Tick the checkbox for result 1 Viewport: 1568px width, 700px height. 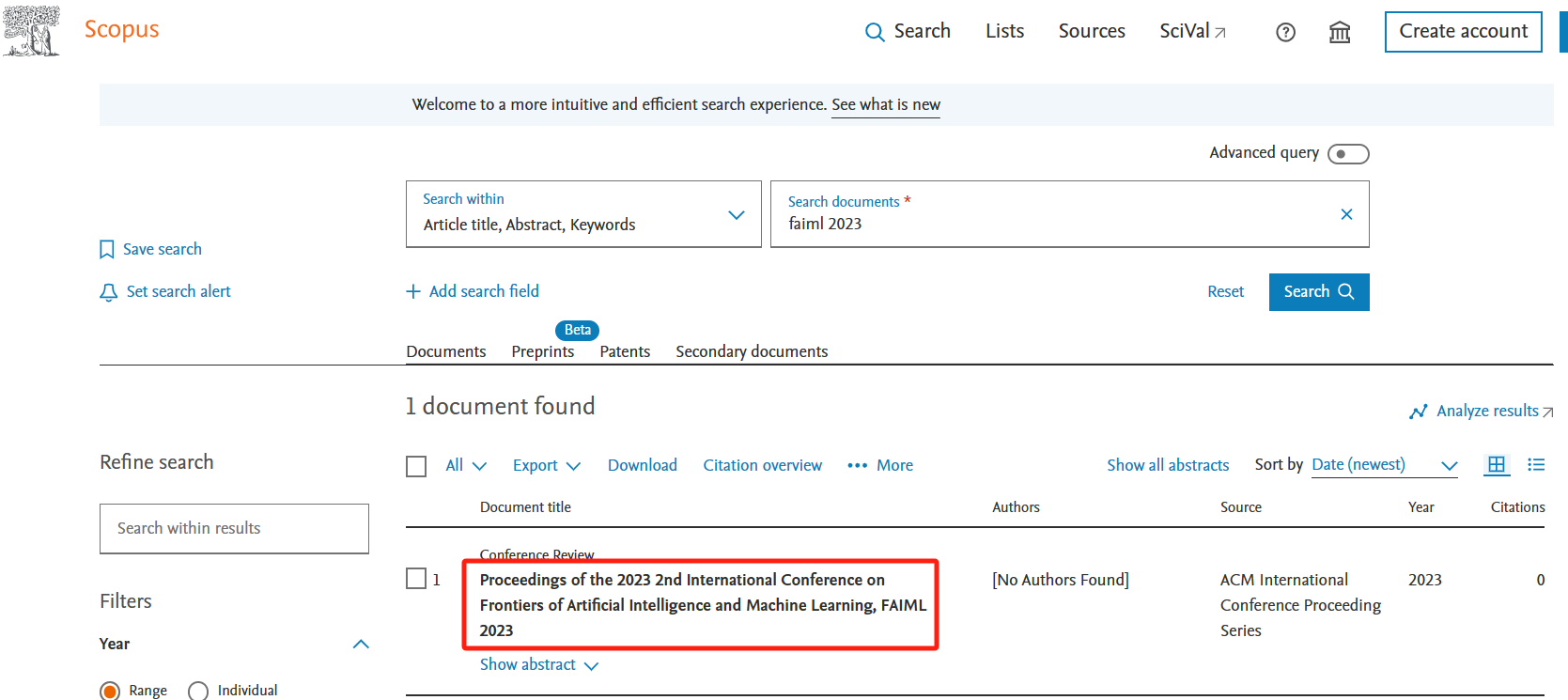click(x=416, y=579)
